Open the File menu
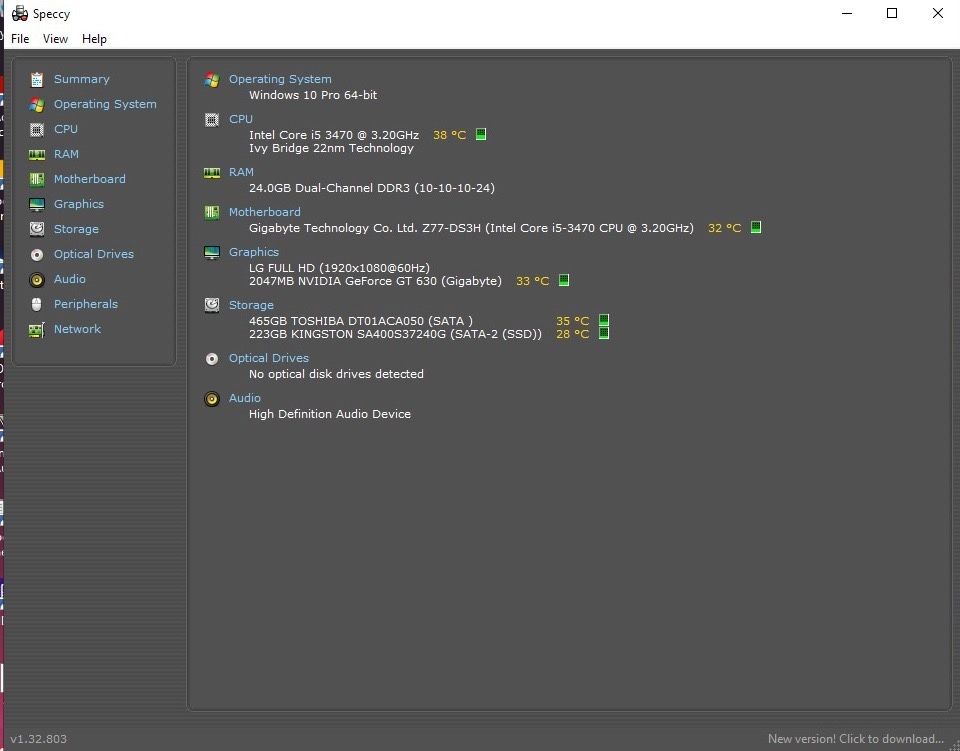 (20, 39)
